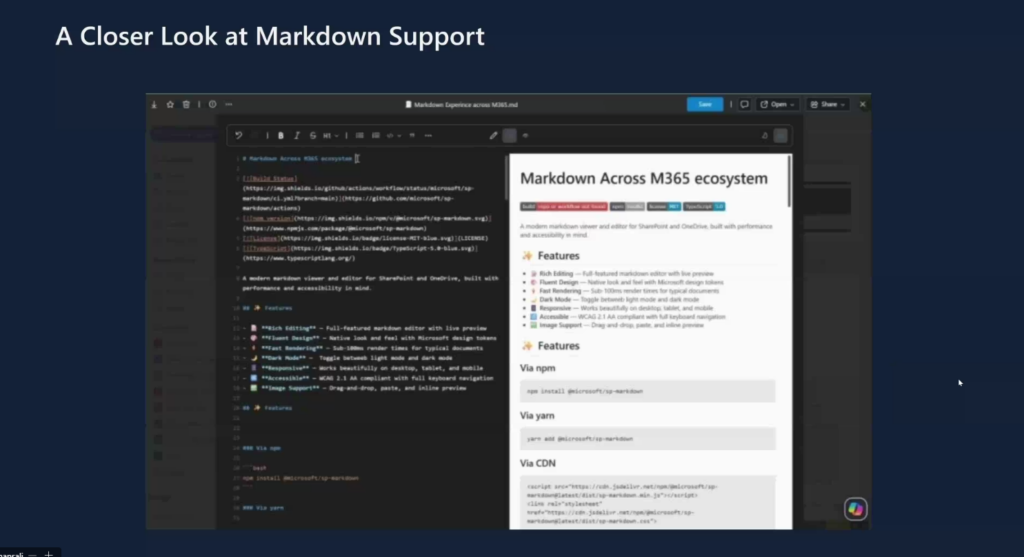Click the Undo arrow in editor toolbar
Screen dimensions: 1024x557
tap(239, 135)
